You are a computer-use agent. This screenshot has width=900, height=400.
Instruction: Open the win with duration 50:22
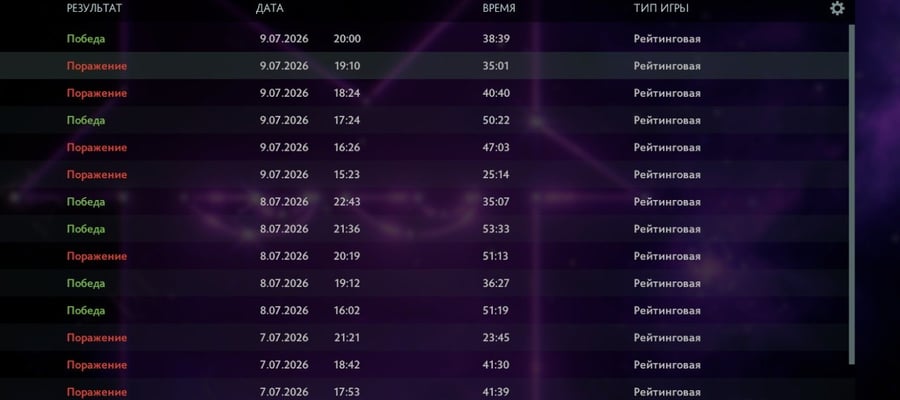pos(425,121)
